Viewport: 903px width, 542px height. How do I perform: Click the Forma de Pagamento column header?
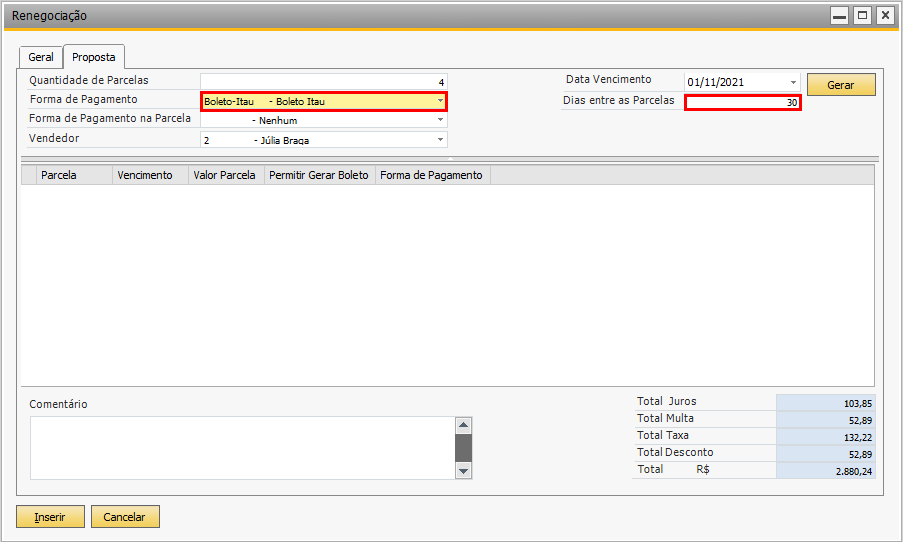(x=433, y=175)
